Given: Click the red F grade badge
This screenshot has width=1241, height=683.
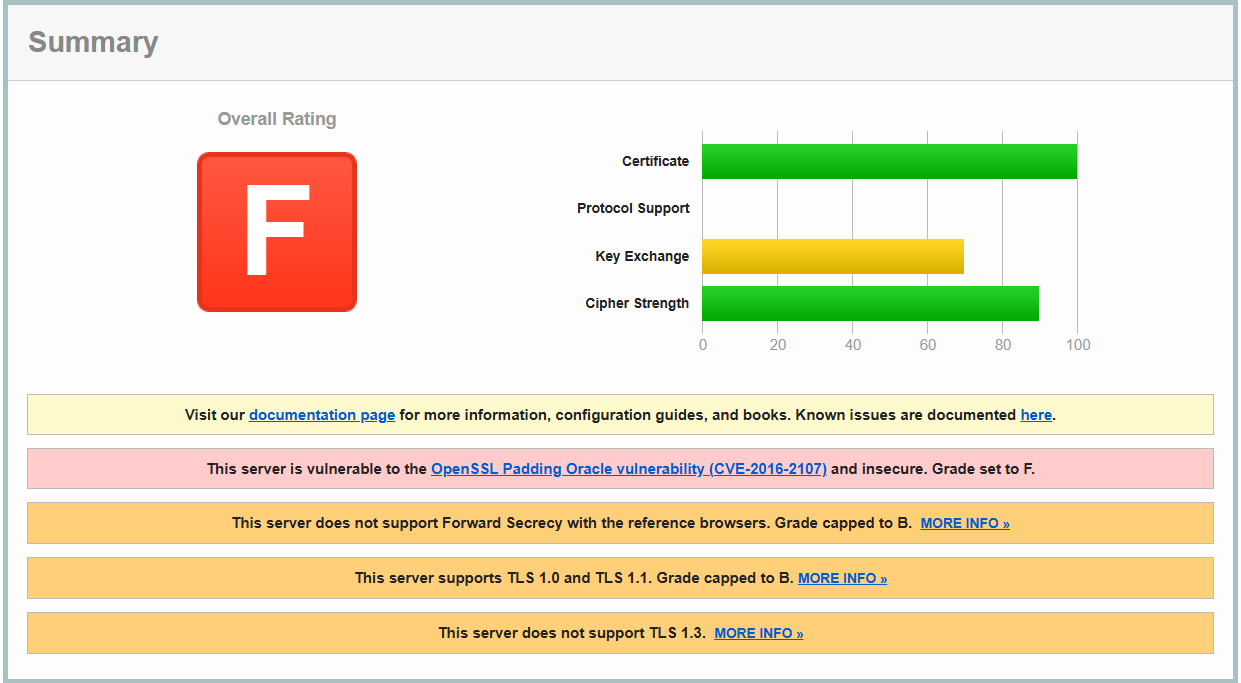Looking at the screenshot, I should (x=277, y=232).
